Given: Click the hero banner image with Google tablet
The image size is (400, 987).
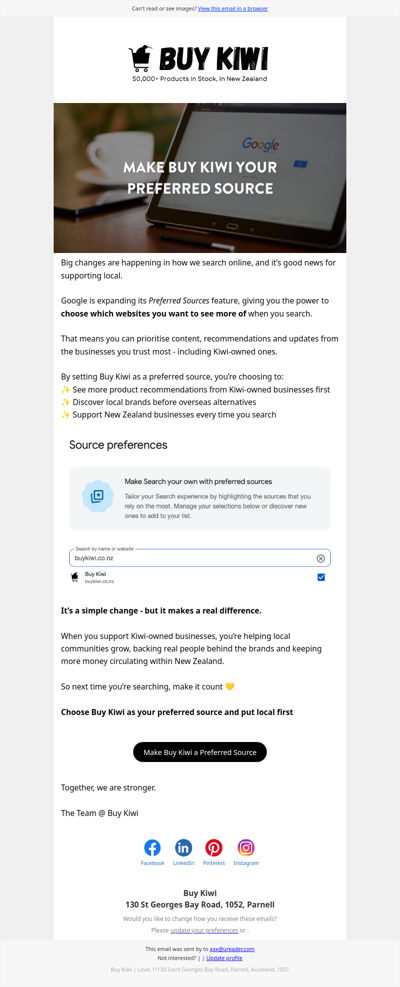Looking at the screenshot, I should pos(200,178).
